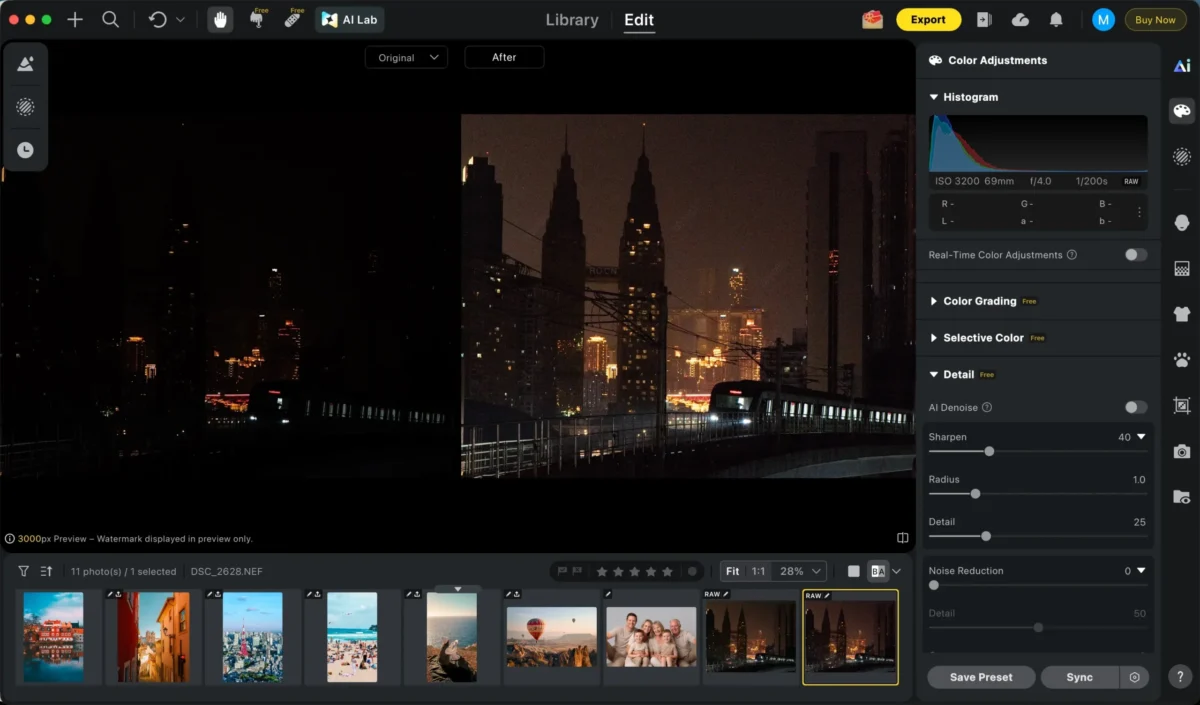Select the Hand pan tool
The height and width of the screenshot is (705, 1200).
pos(221,20)
